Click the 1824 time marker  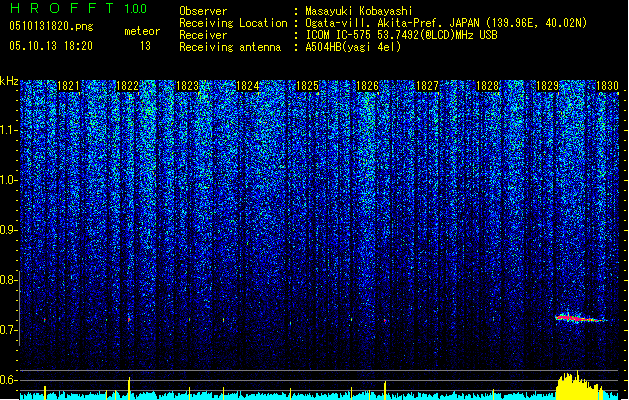click(x=248, y=86)
